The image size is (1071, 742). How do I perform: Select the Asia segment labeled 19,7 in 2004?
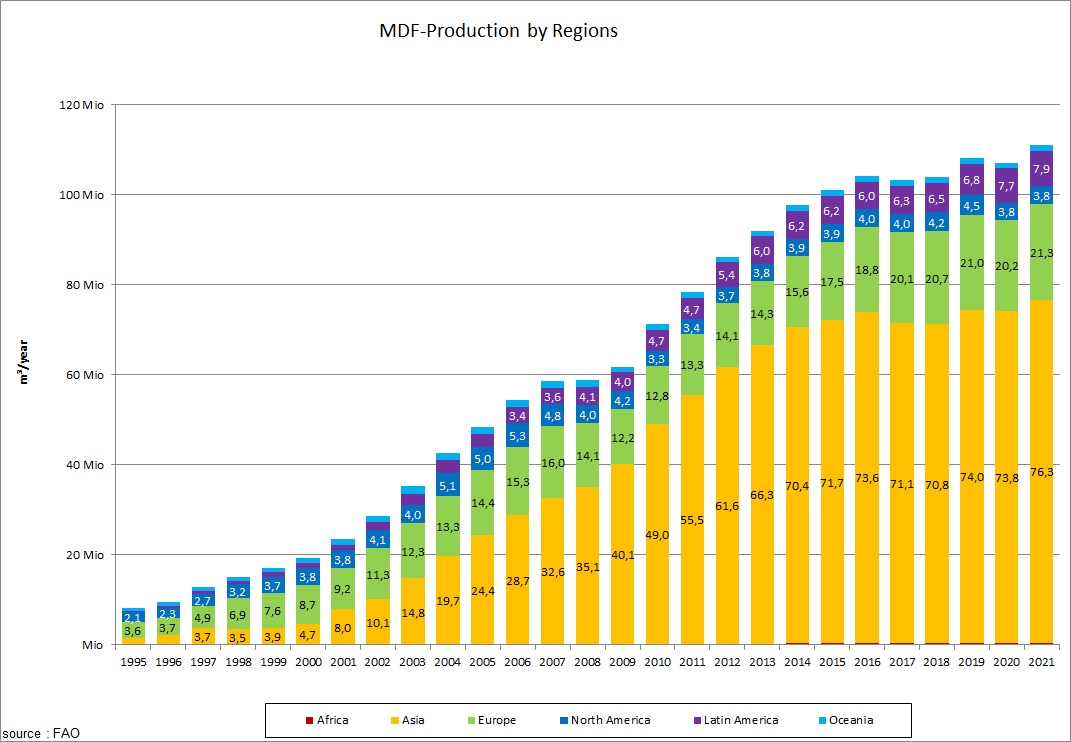pos(449,600)
